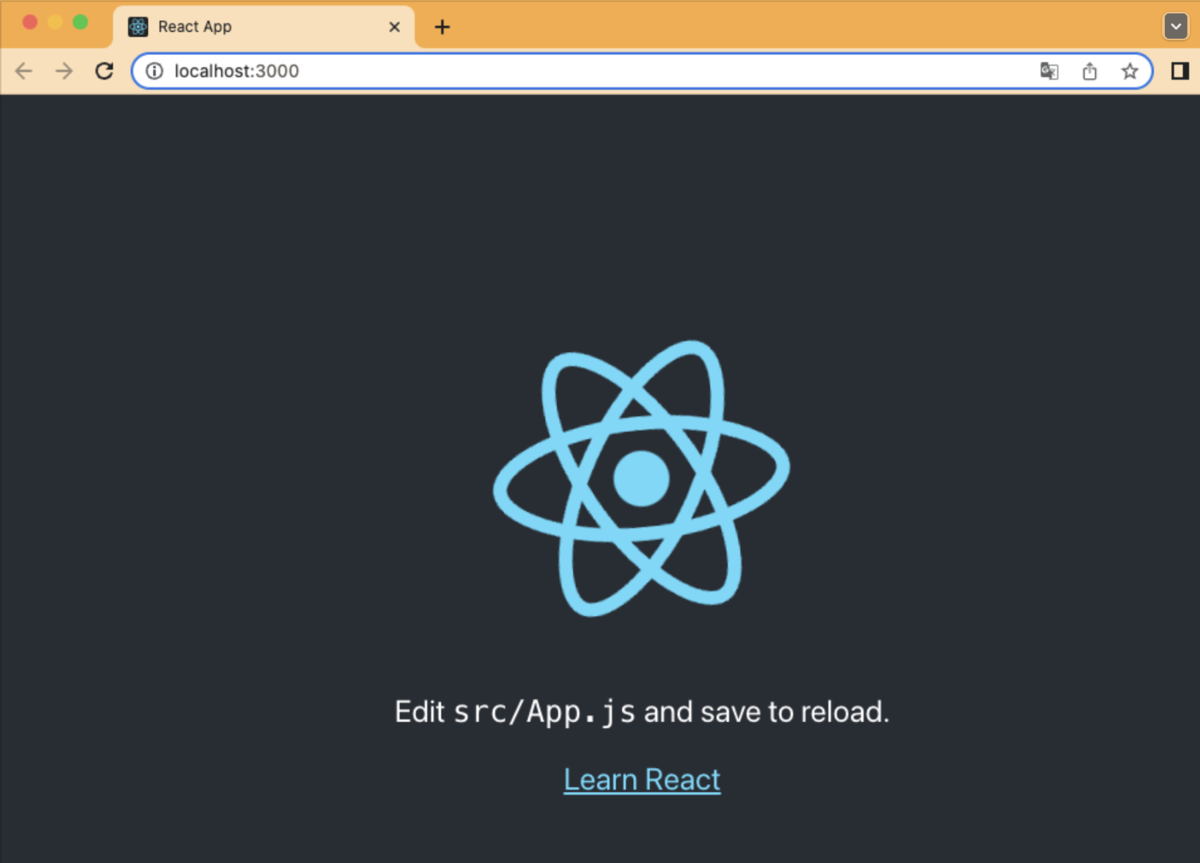1200x863 pixels.
Task: Maximize the window with the green button
Action: click(80, 22)
